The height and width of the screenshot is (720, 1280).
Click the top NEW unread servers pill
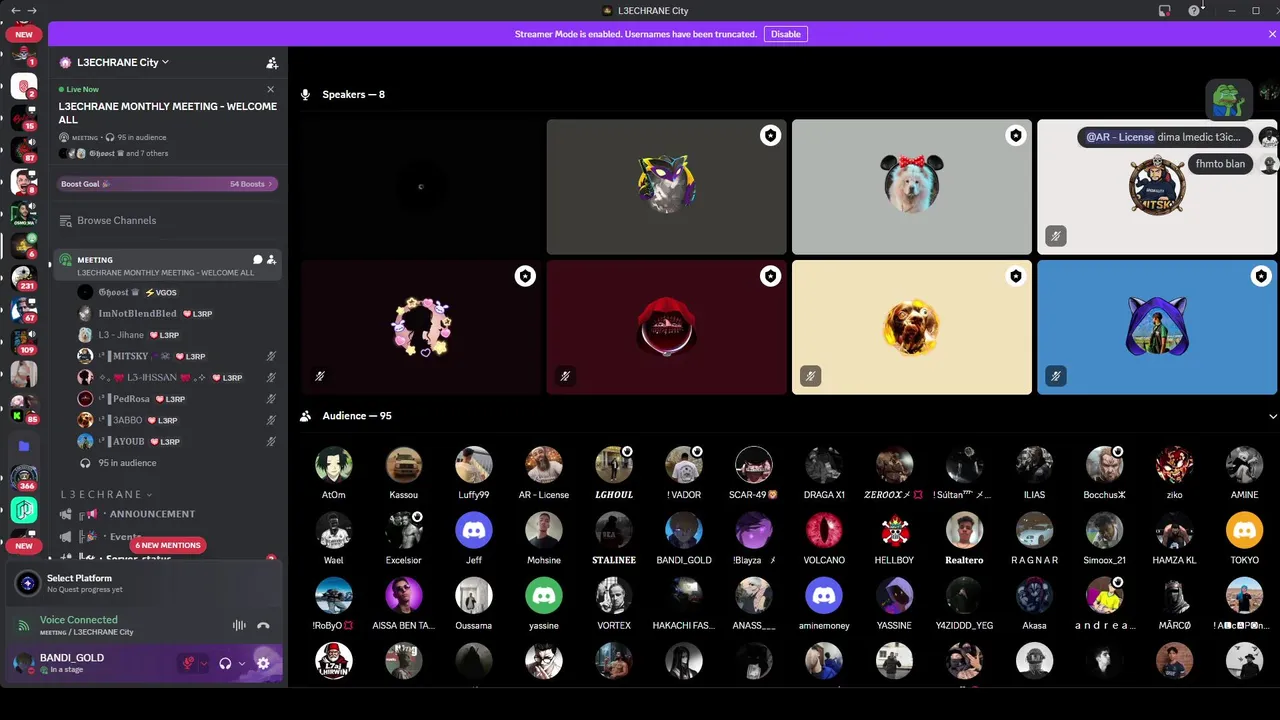click(x=24, y=34)
